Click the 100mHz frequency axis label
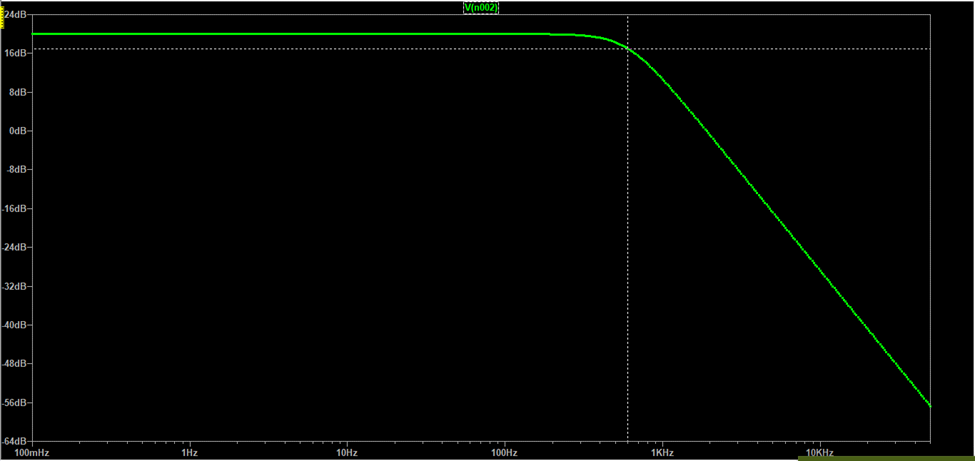975x461 pixels. pyautogui.click(x=32, y=453)
